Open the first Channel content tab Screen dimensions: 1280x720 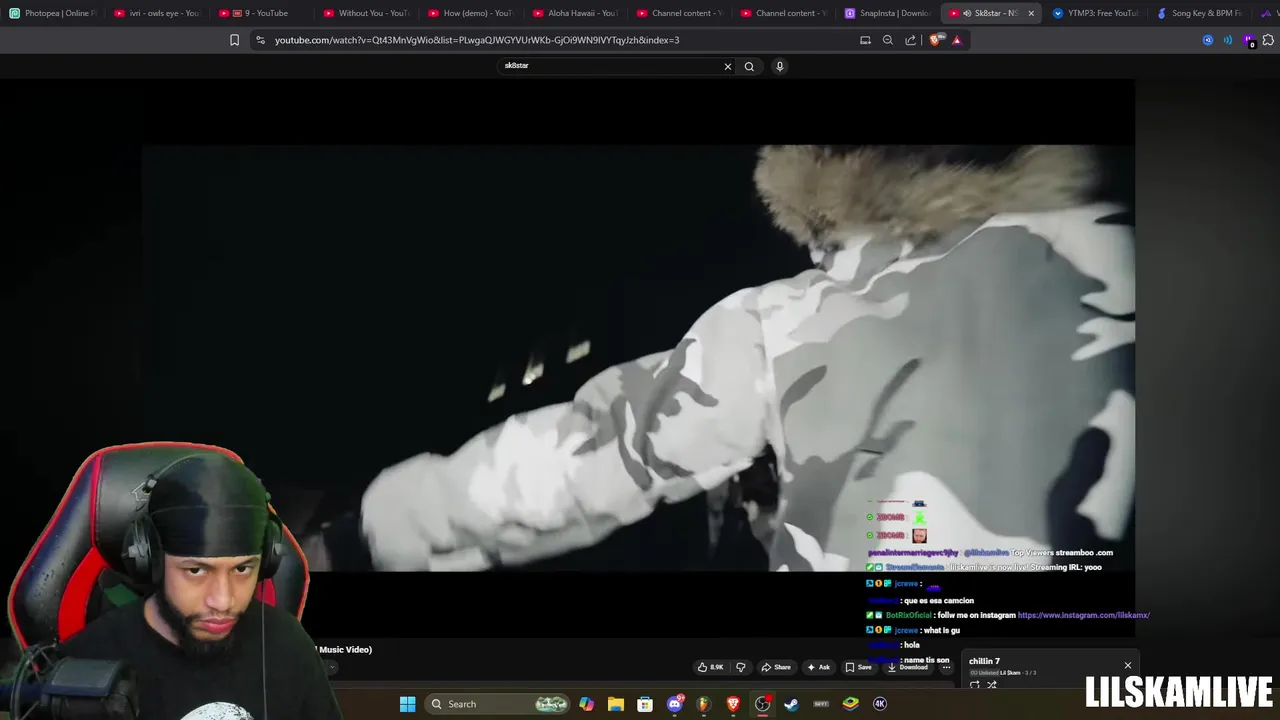point(679,13)
